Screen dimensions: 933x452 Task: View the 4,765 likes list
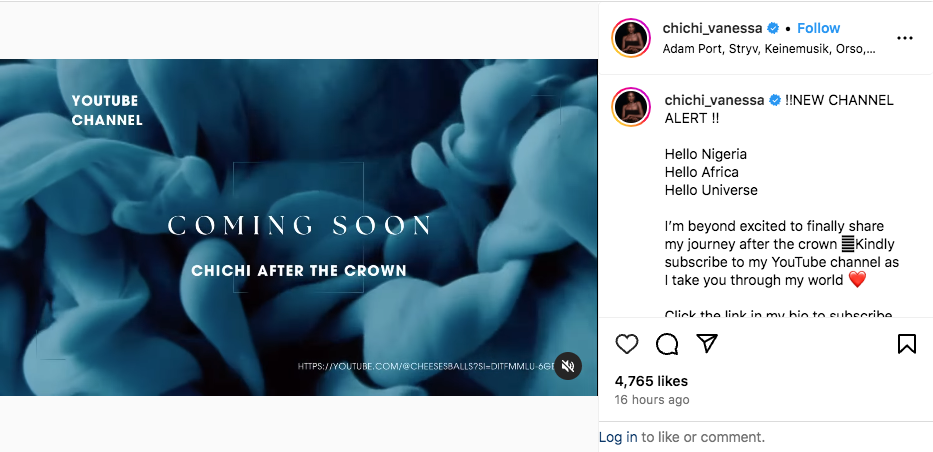pos(651,381)
